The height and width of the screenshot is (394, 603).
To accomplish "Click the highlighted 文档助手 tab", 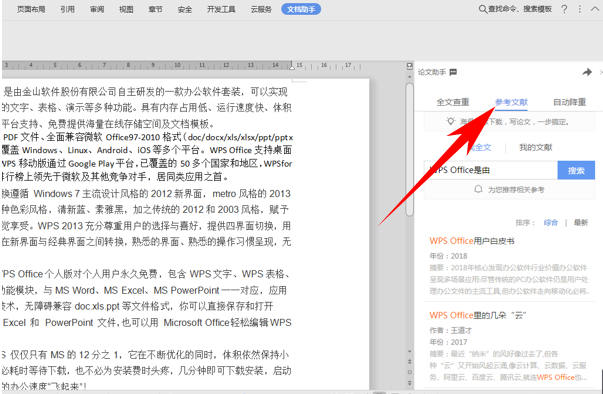I will (x=301, y=9).
